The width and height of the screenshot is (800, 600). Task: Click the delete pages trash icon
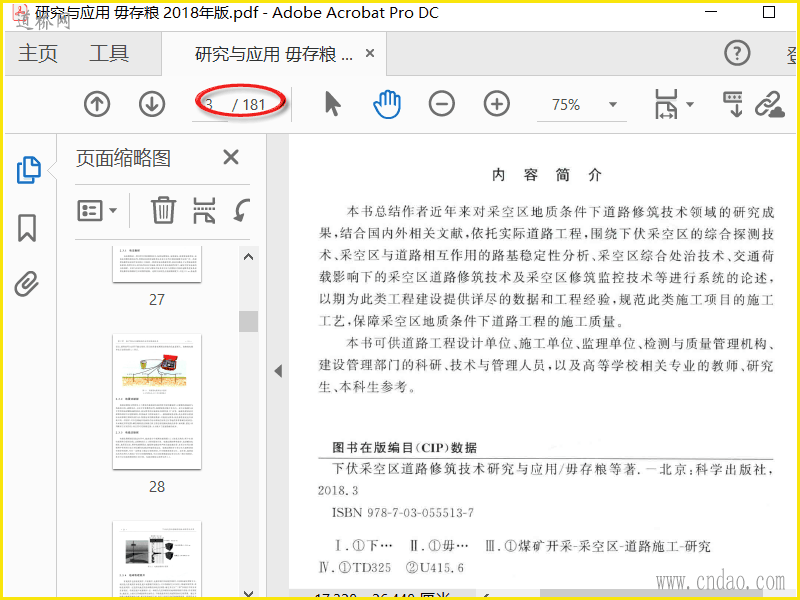[163, 210]
